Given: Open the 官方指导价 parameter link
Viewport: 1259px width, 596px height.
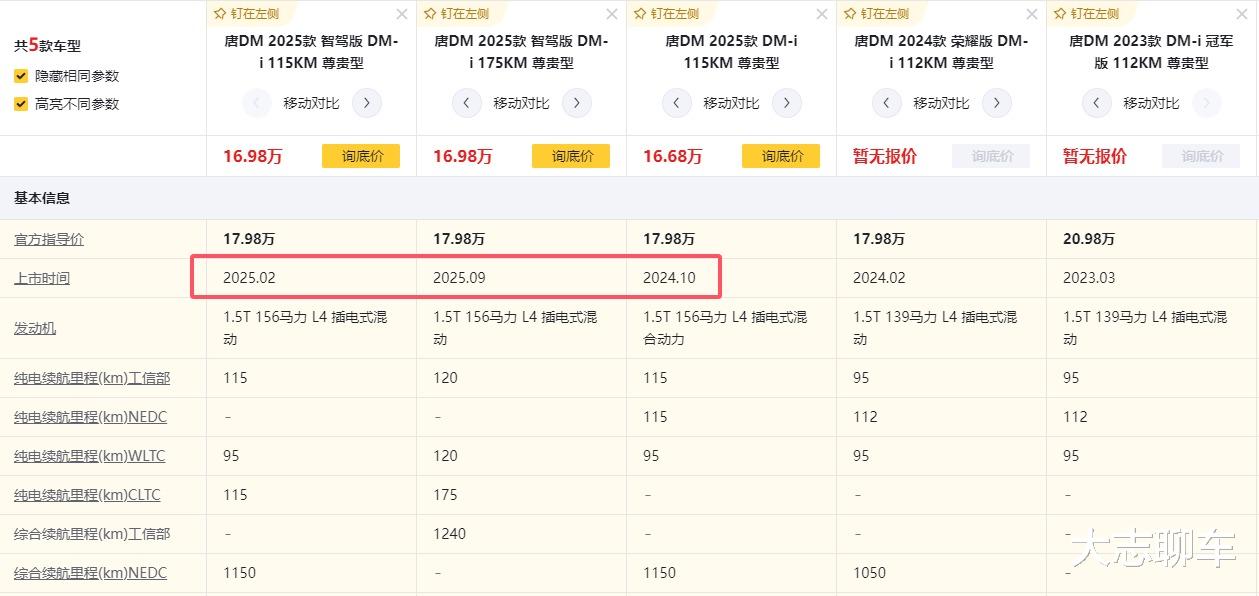Looking at the screenshot, I should (49, 240).
